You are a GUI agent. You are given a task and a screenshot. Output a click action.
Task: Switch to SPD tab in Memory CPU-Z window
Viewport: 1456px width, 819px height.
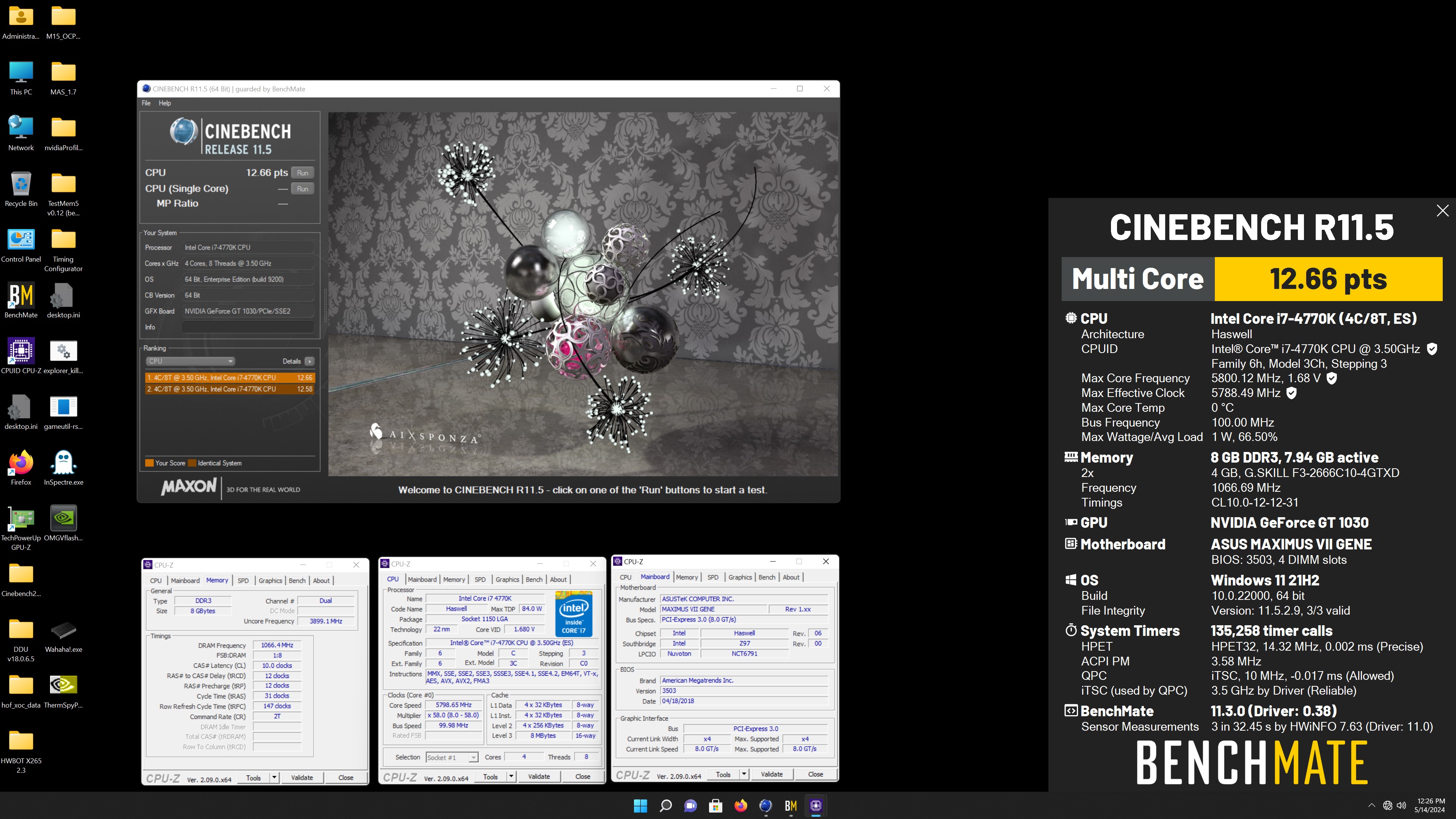pos(243,581)
